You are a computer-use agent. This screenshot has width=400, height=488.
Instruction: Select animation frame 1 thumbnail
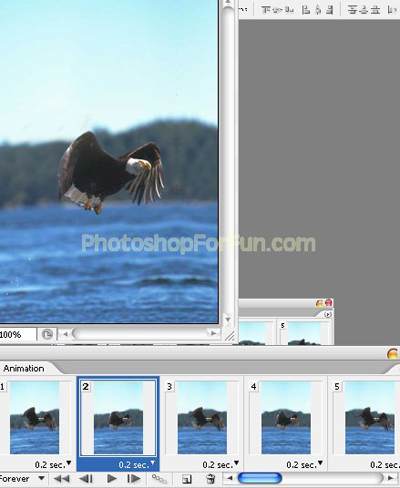coord(34,418)
